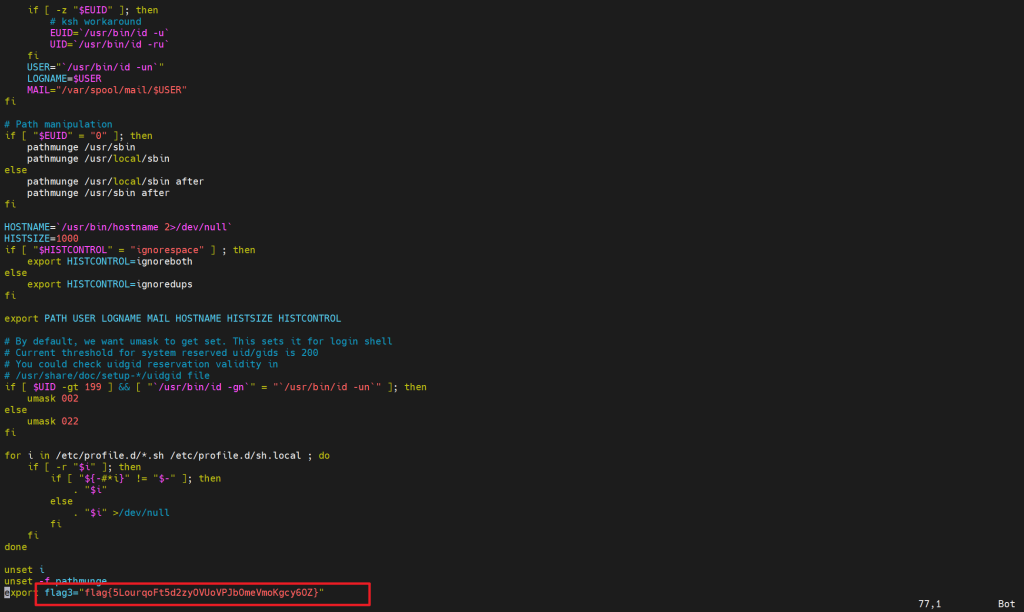
Task: Click the flag3 value string in red box
Action: click(x=201, y=593)
